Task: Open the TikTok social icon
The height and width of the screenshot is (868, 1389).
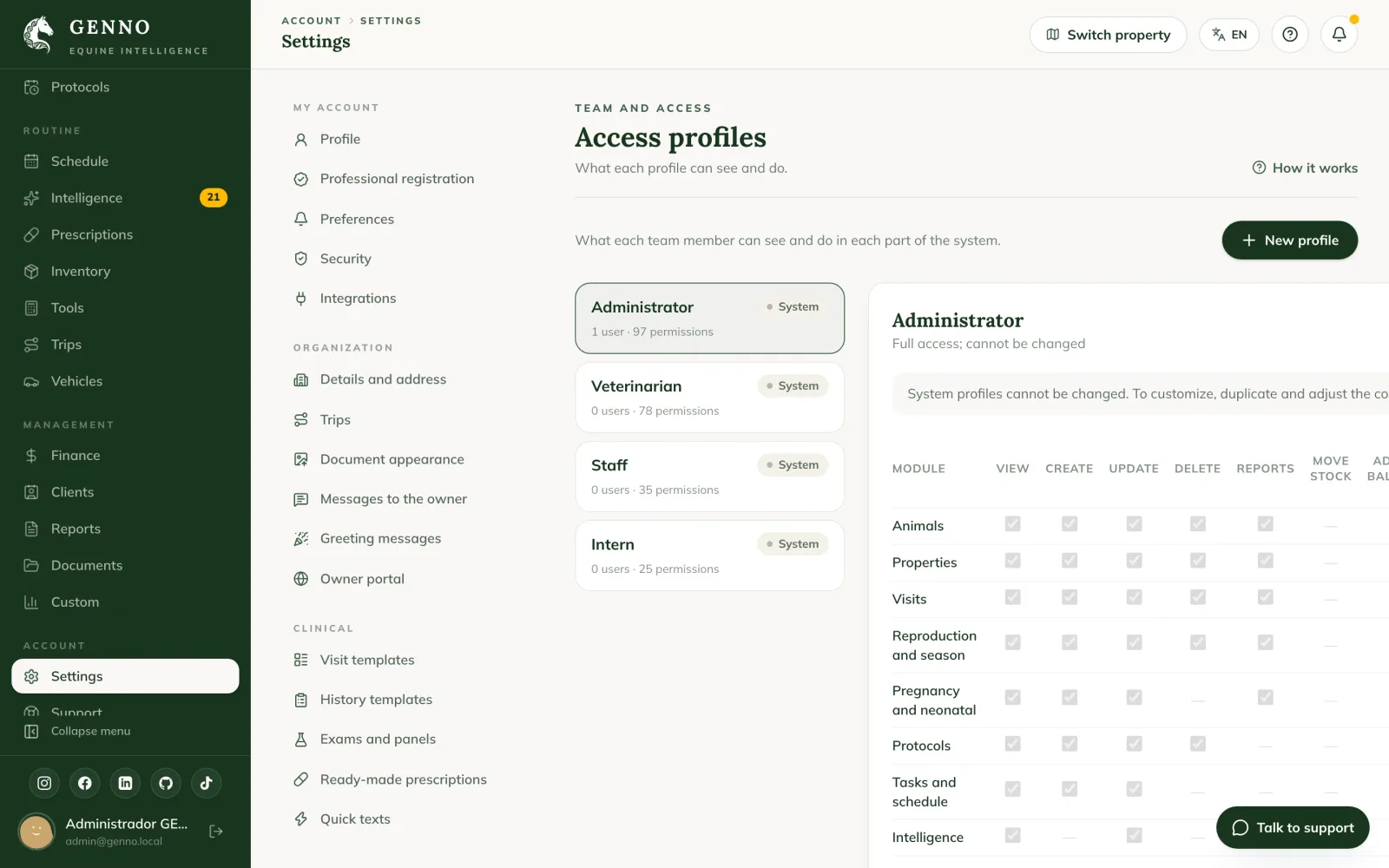Action: [207, 783]
